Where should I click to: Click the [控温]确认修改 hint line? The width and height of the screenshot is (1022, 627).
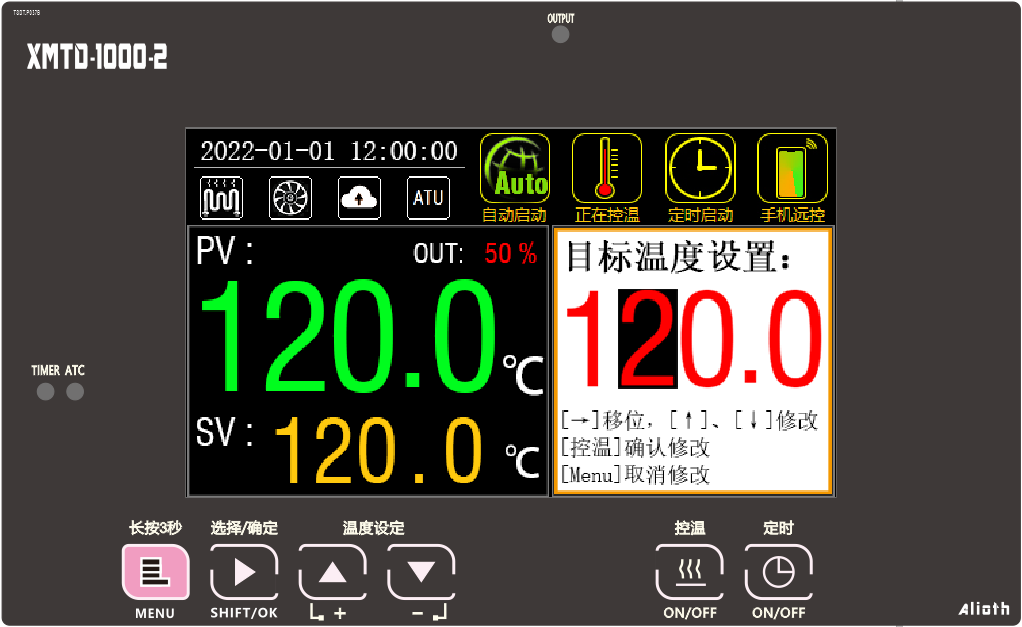pos(635,448)
